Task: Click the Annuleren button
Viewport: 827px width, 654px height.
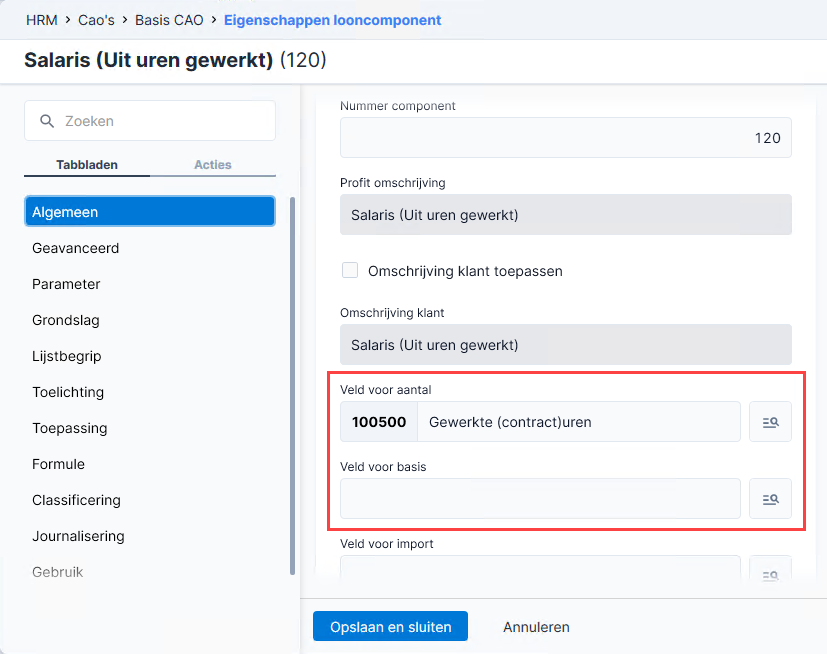Action: pyautogui.click(x=536, y=627)
